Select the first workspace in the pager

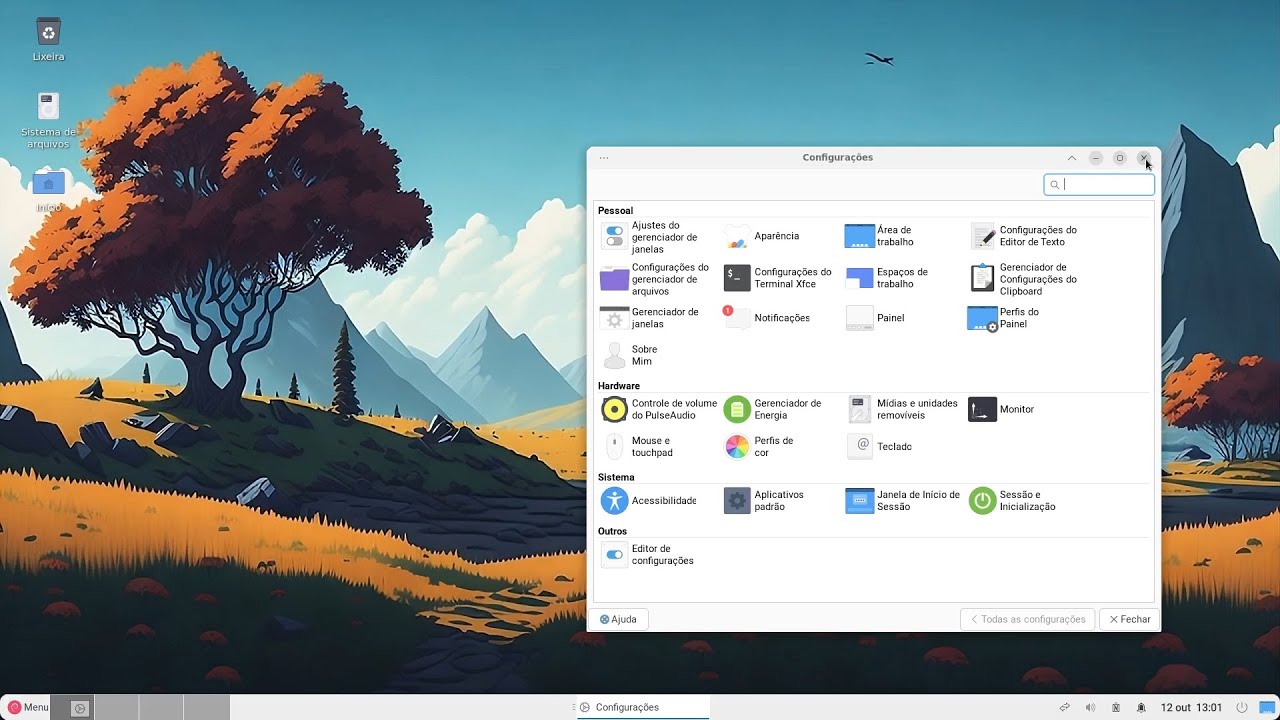[72, 707]
